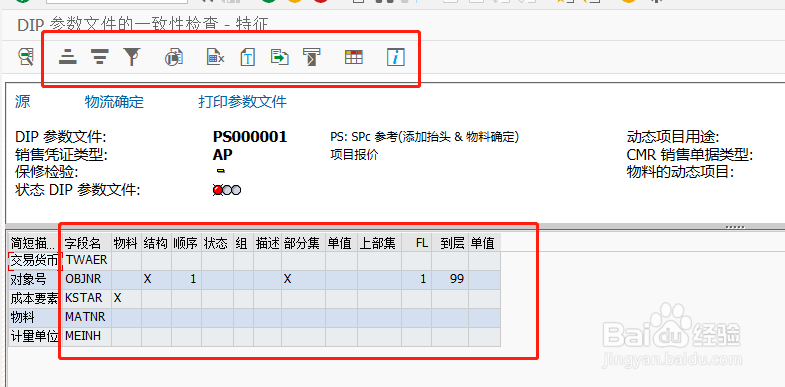Screen dimensions: 785x387
Task: Open the list in word processing
Action: coord(247,57)
